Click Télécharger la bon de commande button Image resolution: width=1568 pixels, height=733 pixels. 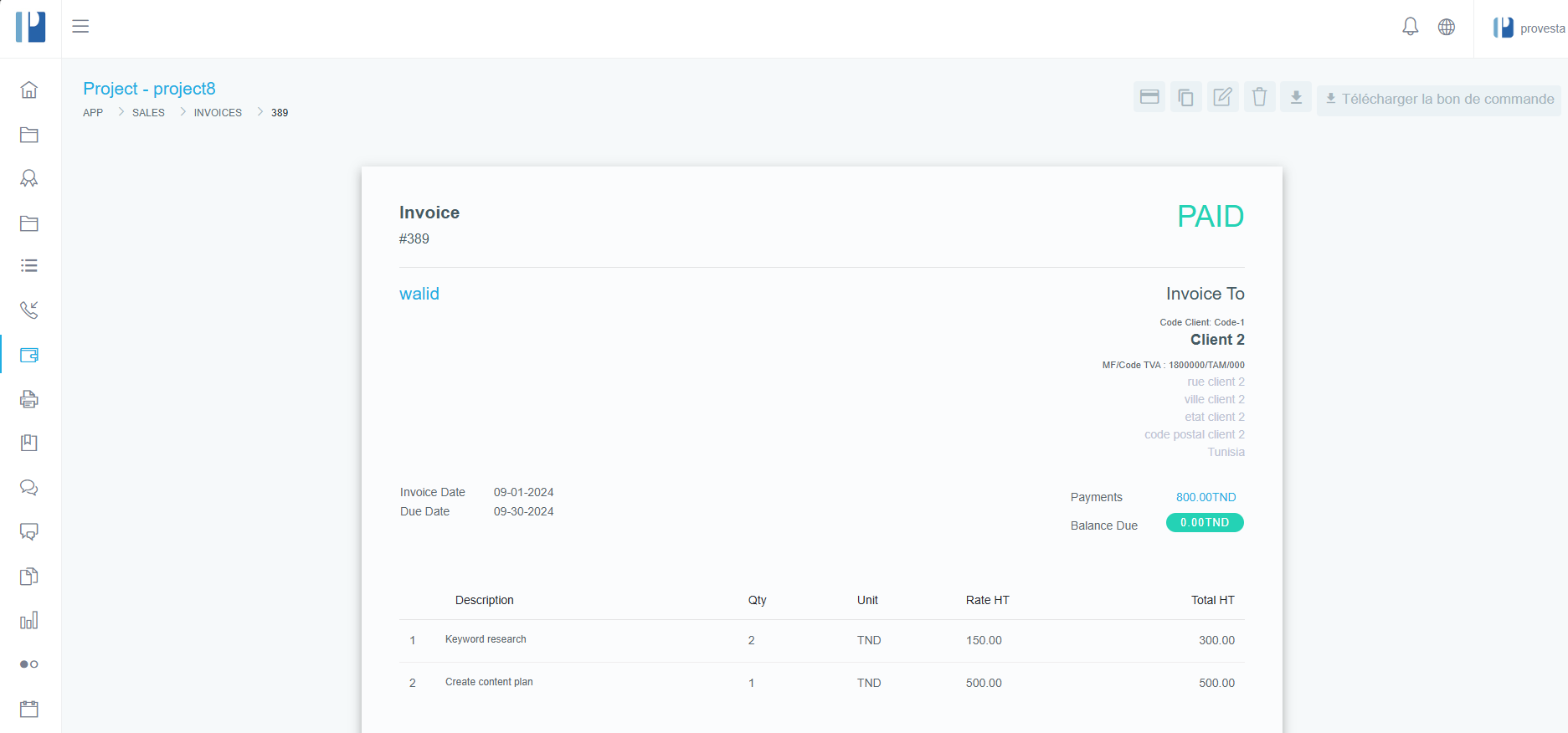(x=1438, y=100)
